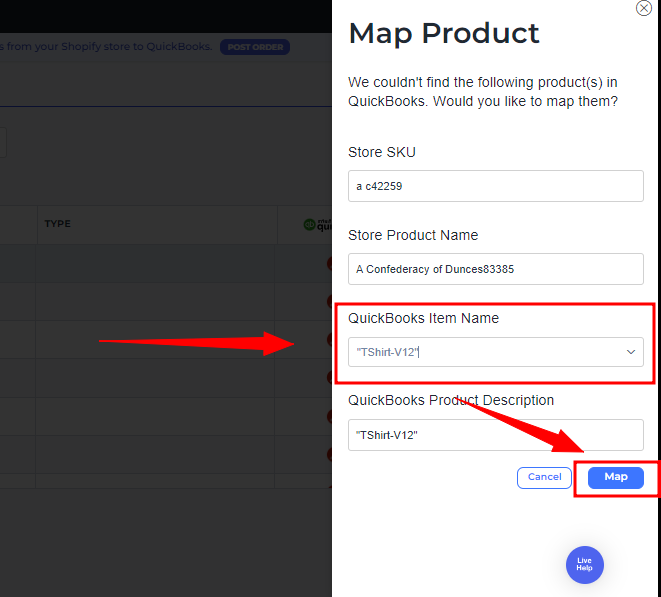Expand the QuickBooks Item Name chevron arrow
Screen dimensions: 661x597
pos(631,352)
